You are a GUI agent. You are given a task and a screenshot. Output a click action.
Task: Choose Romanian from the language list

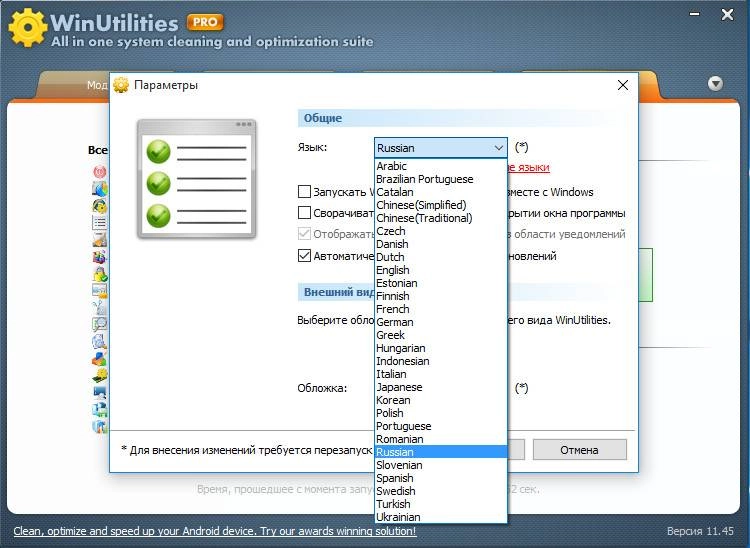pyautogui.click(x=441, y=439)
